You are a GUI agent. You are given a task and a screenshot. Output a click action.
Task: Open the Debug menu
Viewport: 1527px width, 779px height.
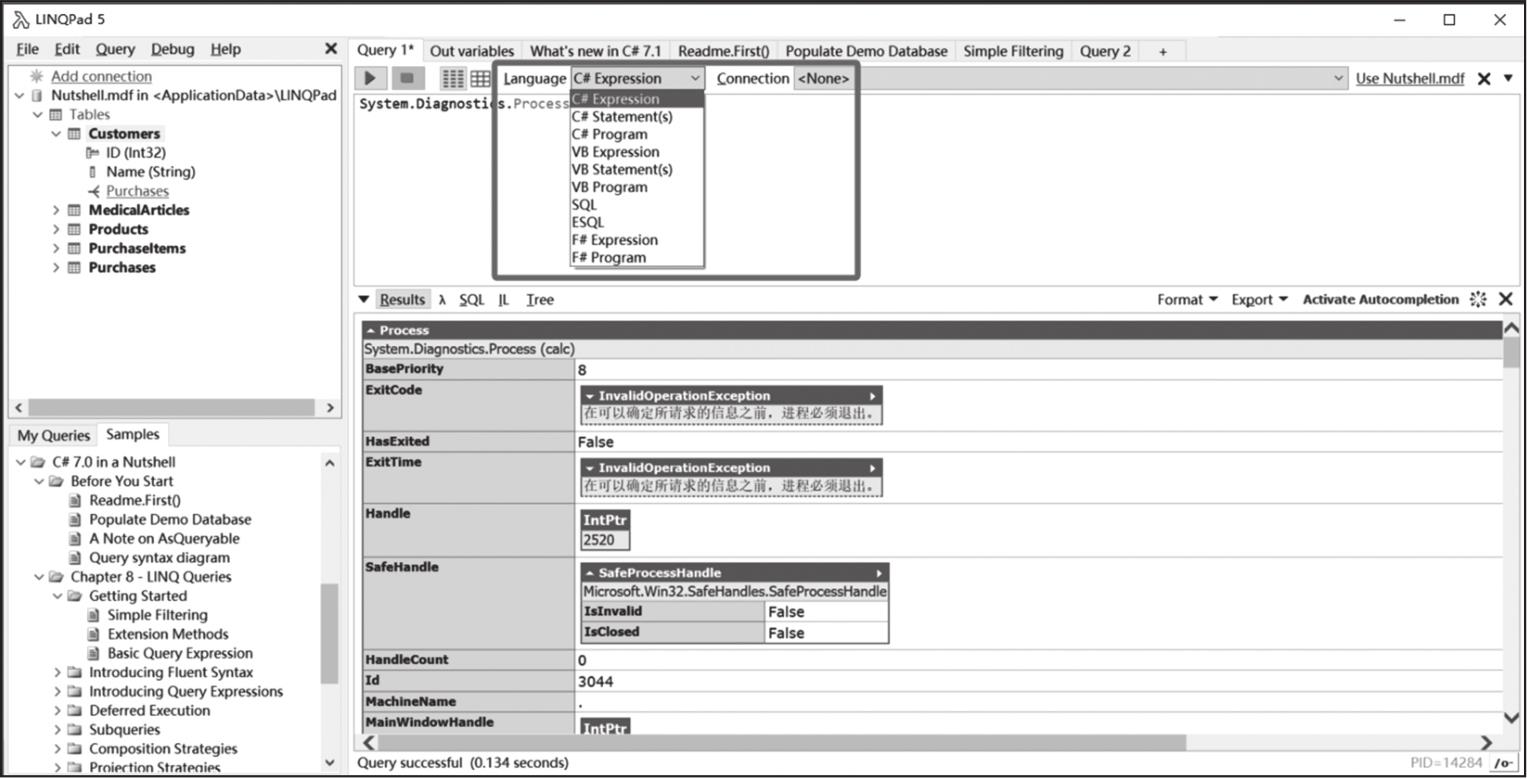pos(173,49)
